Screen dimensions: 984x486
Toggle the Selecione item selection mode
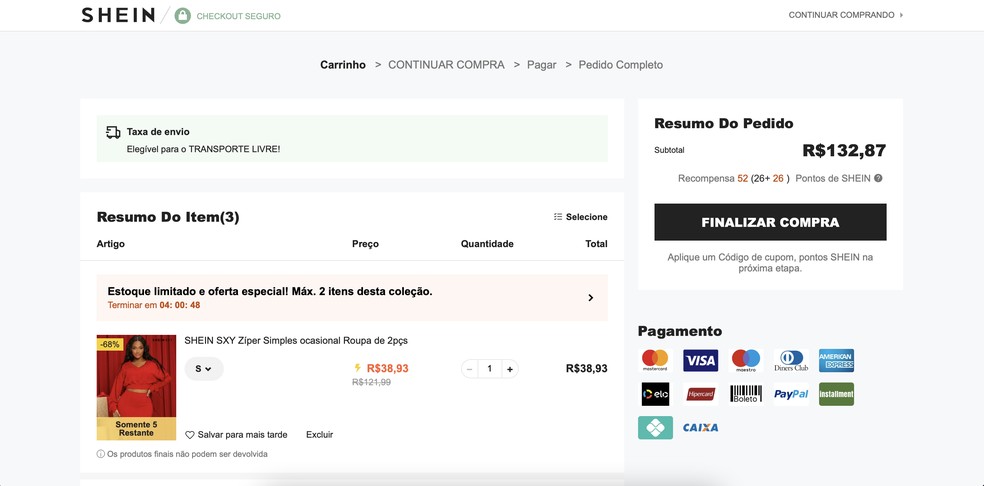point(580,217)
